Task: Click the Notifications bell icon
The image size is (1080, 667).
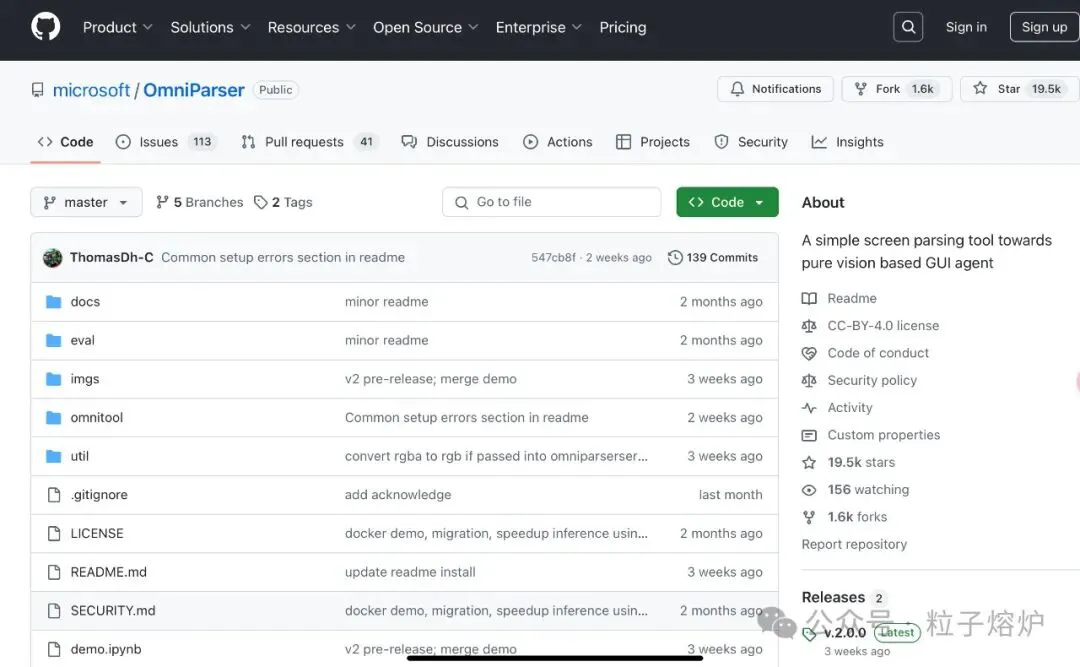Action: tap(737, 89)
